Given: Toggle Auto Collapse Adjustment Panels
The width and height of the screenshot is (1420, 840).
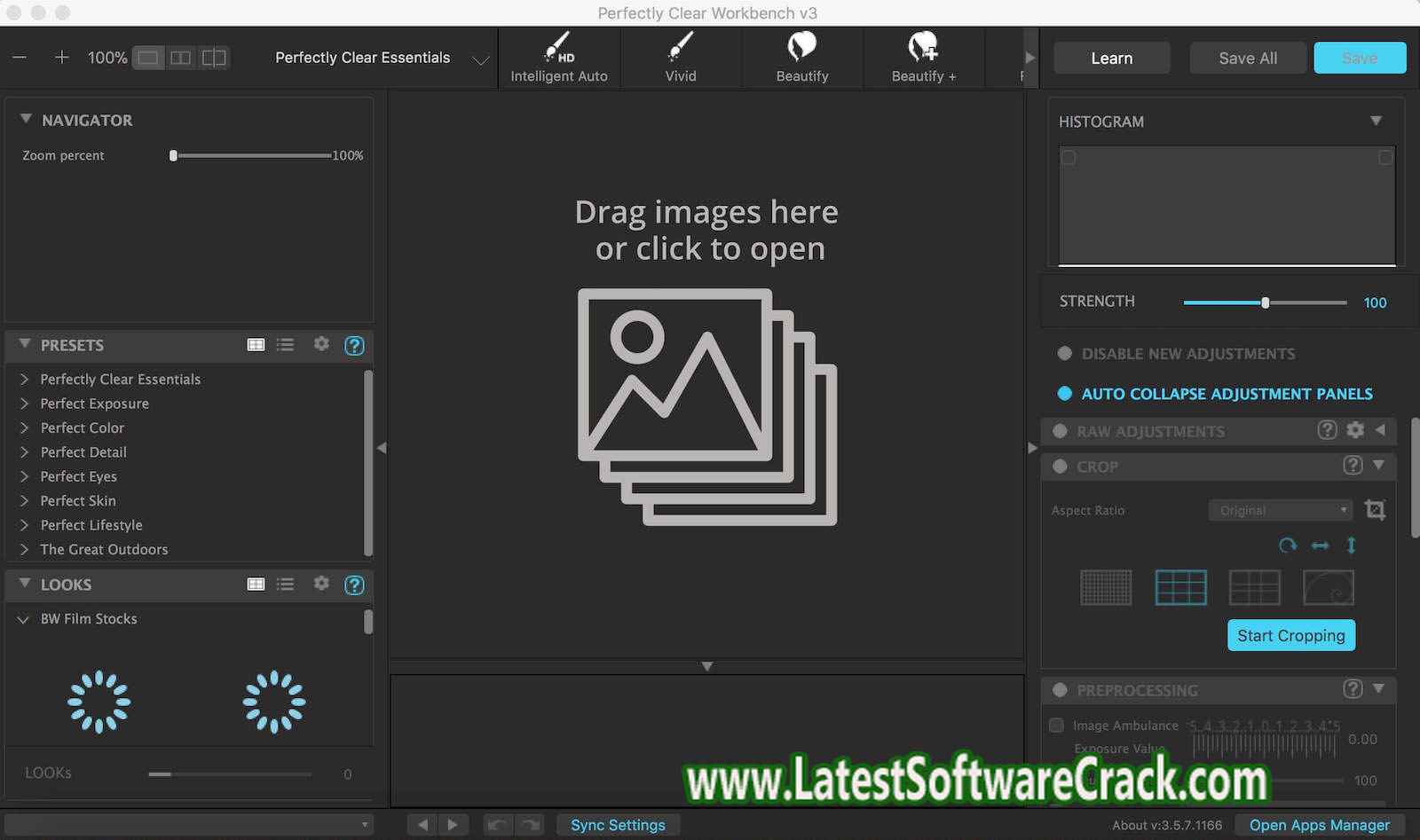Looking at the screenshot, I should tap(1065, 394).
